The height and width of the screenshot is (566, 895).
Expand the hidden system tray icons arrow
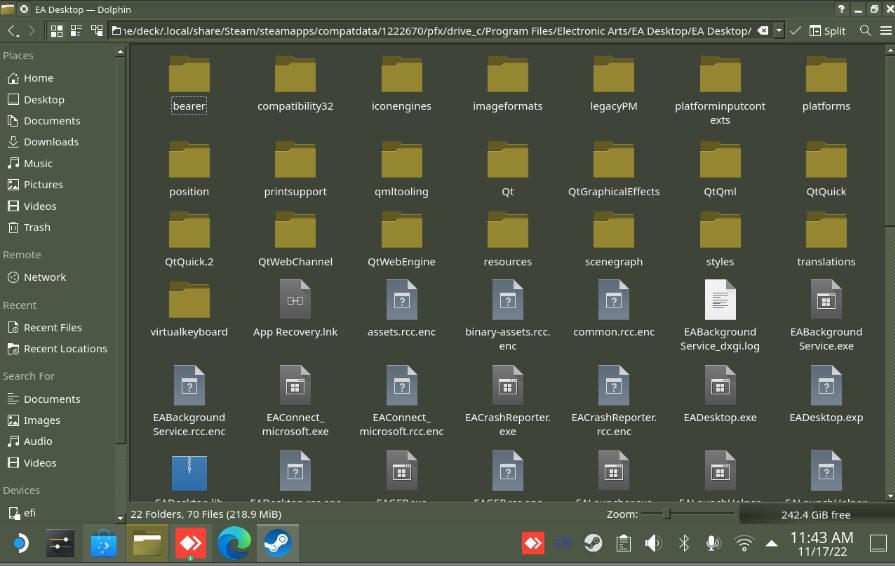pos(771,544)
